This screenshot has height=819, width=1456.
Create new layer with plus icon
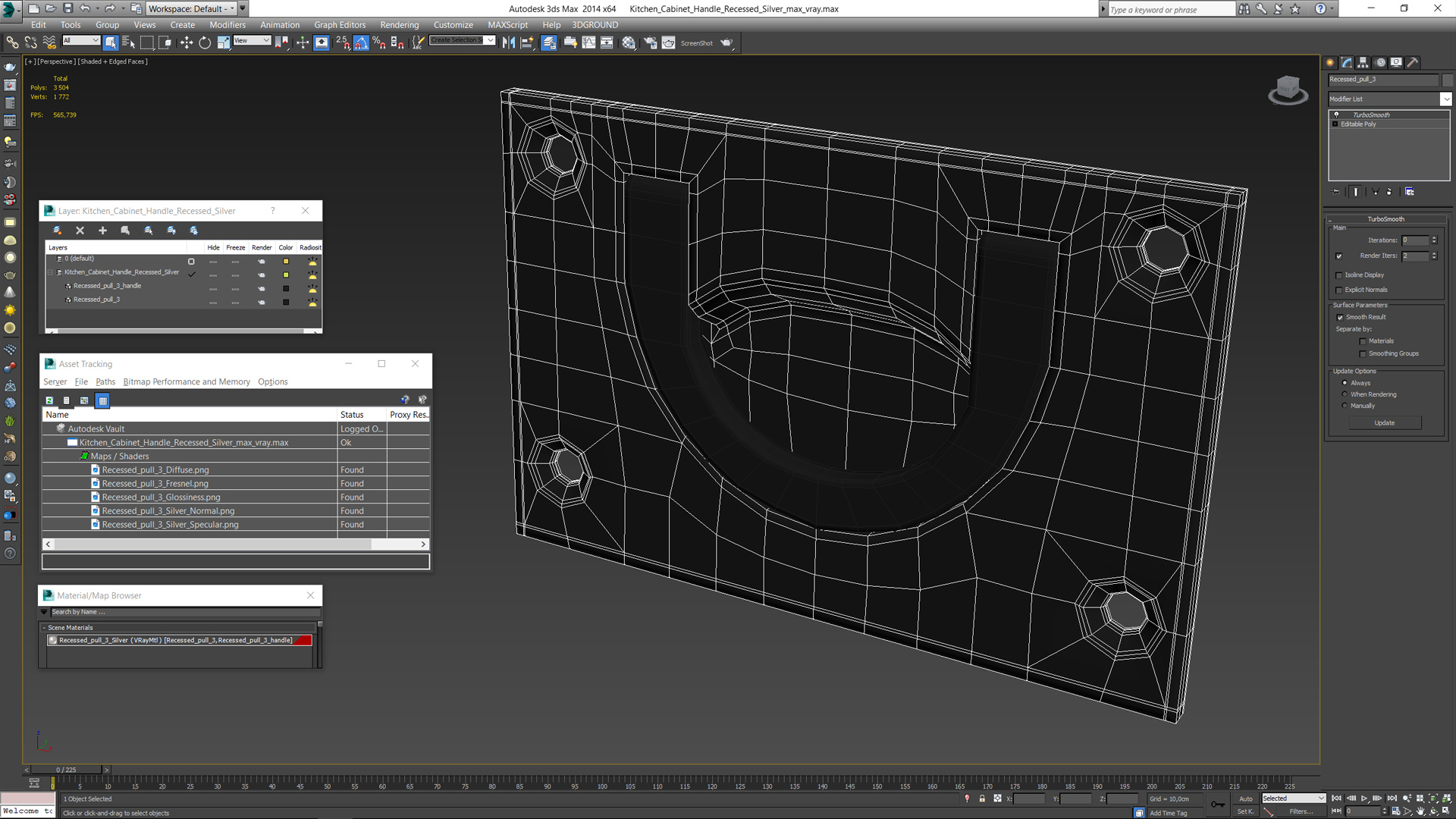point(102,231)
